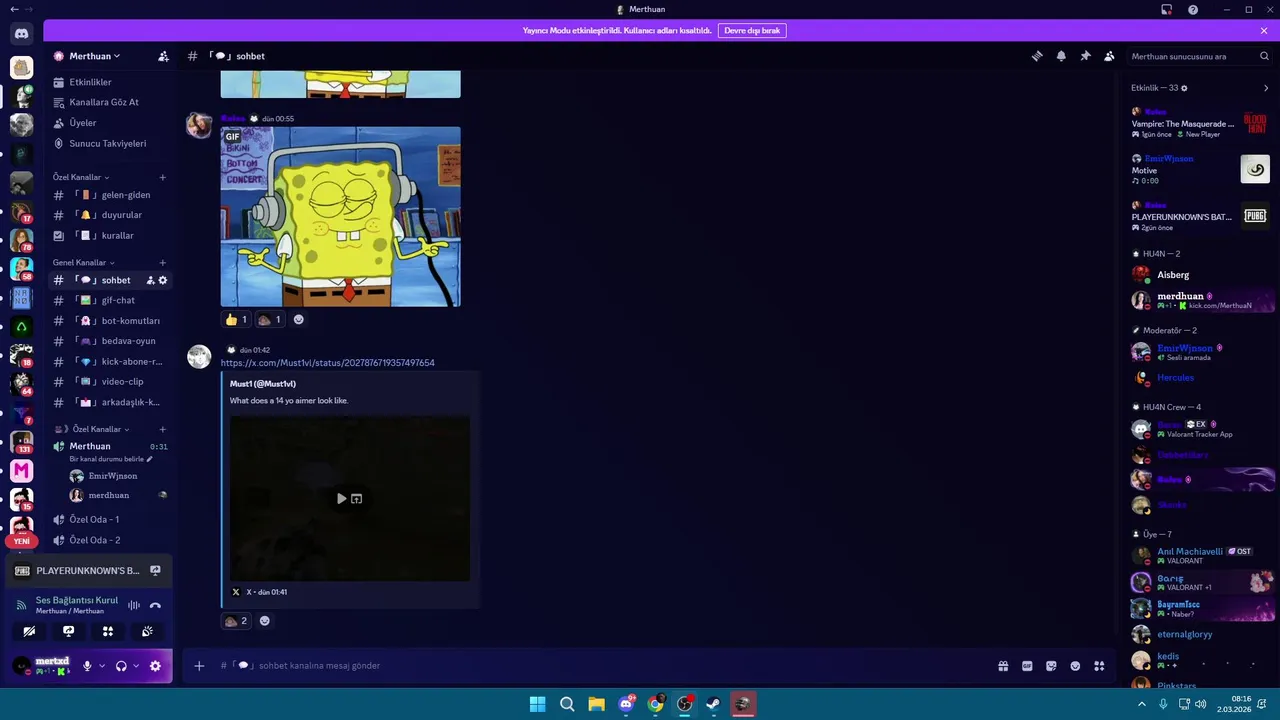Open Kanallara Göz At
This screenshot has height=720, width=1280.
click(110, 102)
